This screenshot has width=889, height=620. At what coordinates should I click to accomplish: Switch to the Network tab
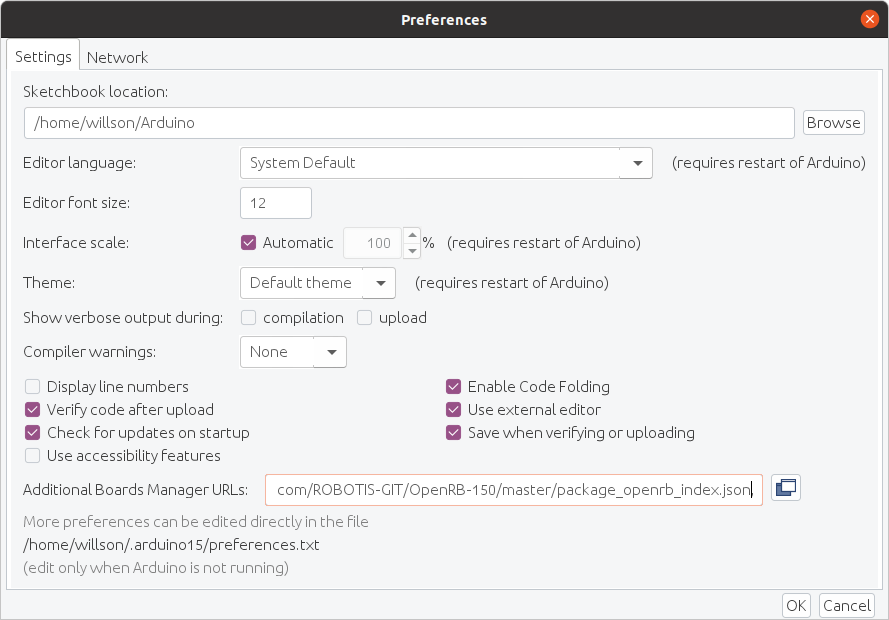coord(117,57)
